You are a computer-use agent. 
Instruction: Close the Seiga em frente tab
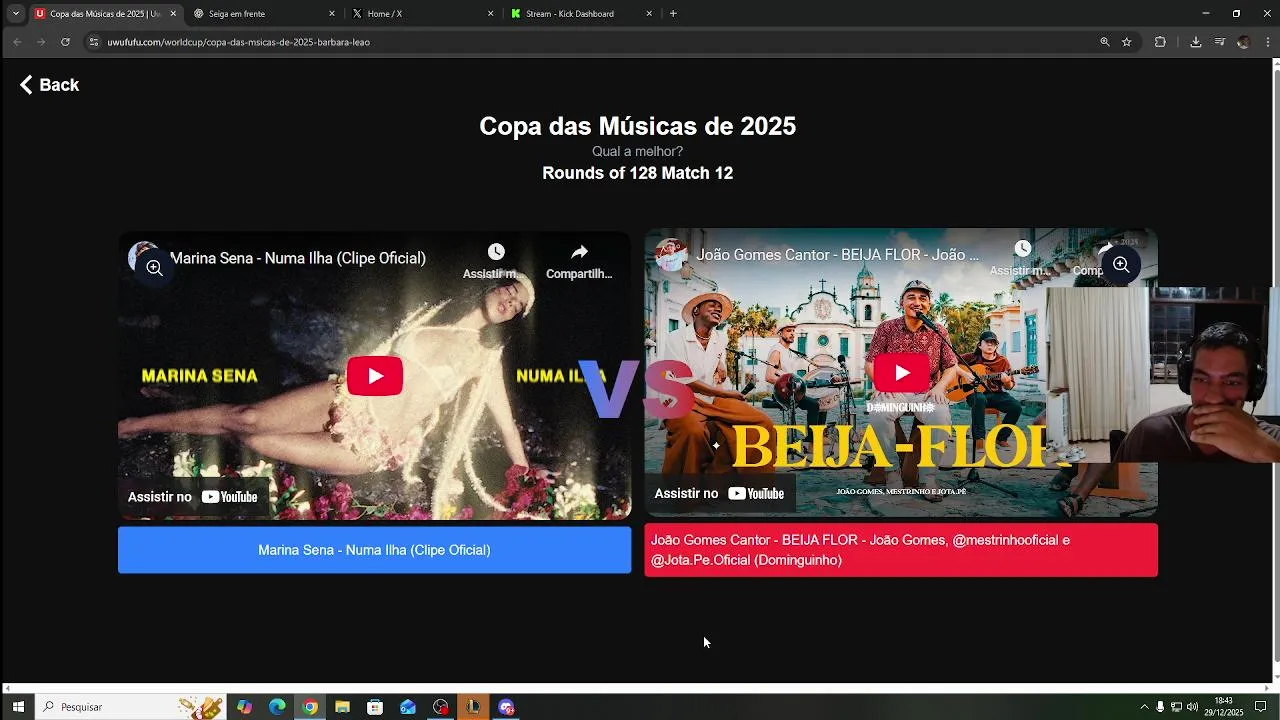pyautogui.click(x=332, y=14)
